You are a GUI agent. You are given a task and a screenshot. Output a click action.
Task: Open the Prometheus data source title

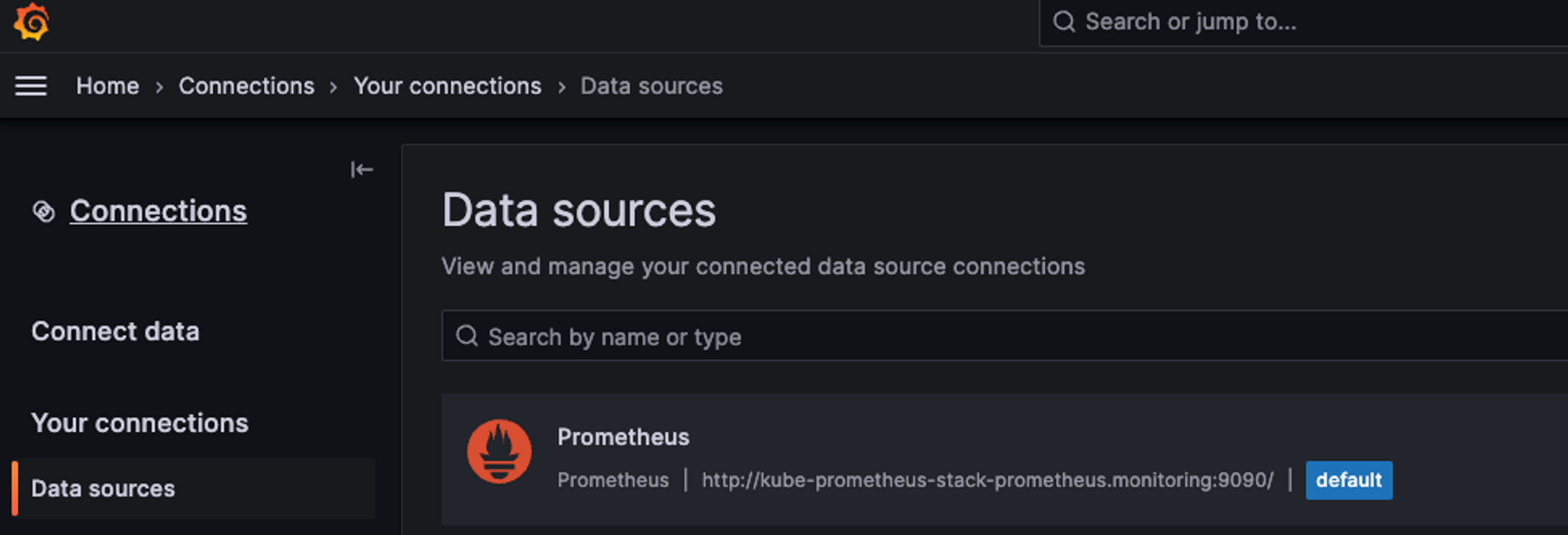(x=623, y=437)
